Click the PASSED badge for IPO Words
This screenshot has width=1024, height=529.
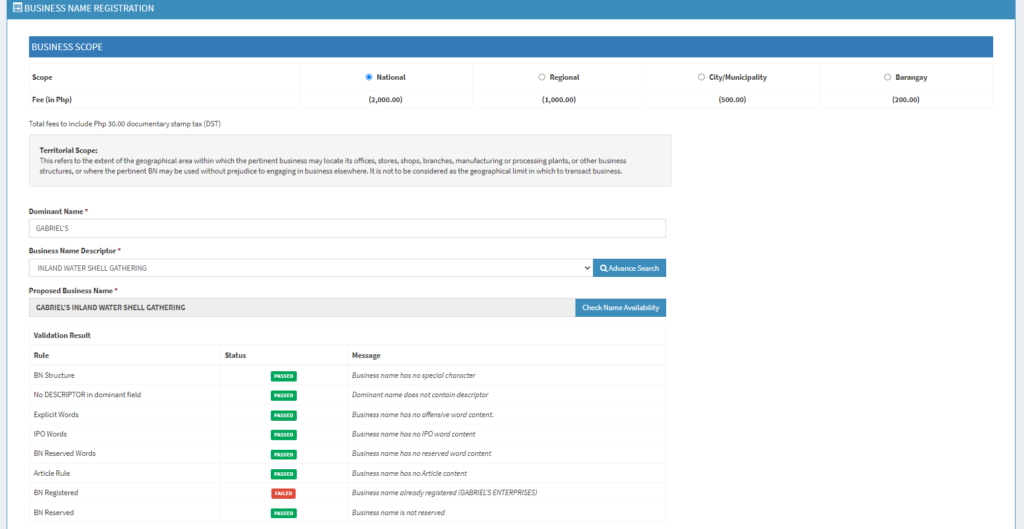[283, 435]
